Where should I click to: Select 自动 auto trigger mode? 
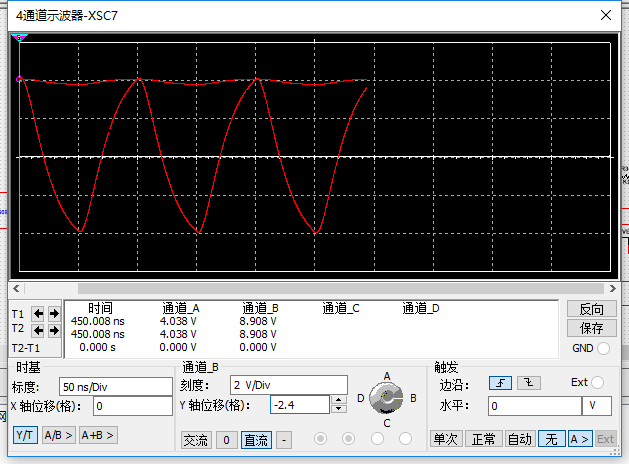519,439
